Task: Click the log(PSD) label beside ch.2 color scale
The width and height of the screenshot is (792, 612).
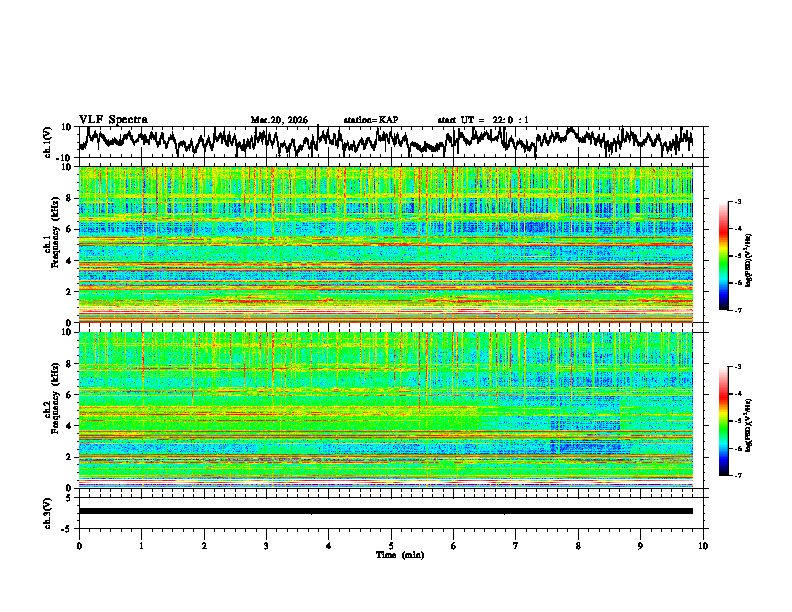Action: click(749, 426)
